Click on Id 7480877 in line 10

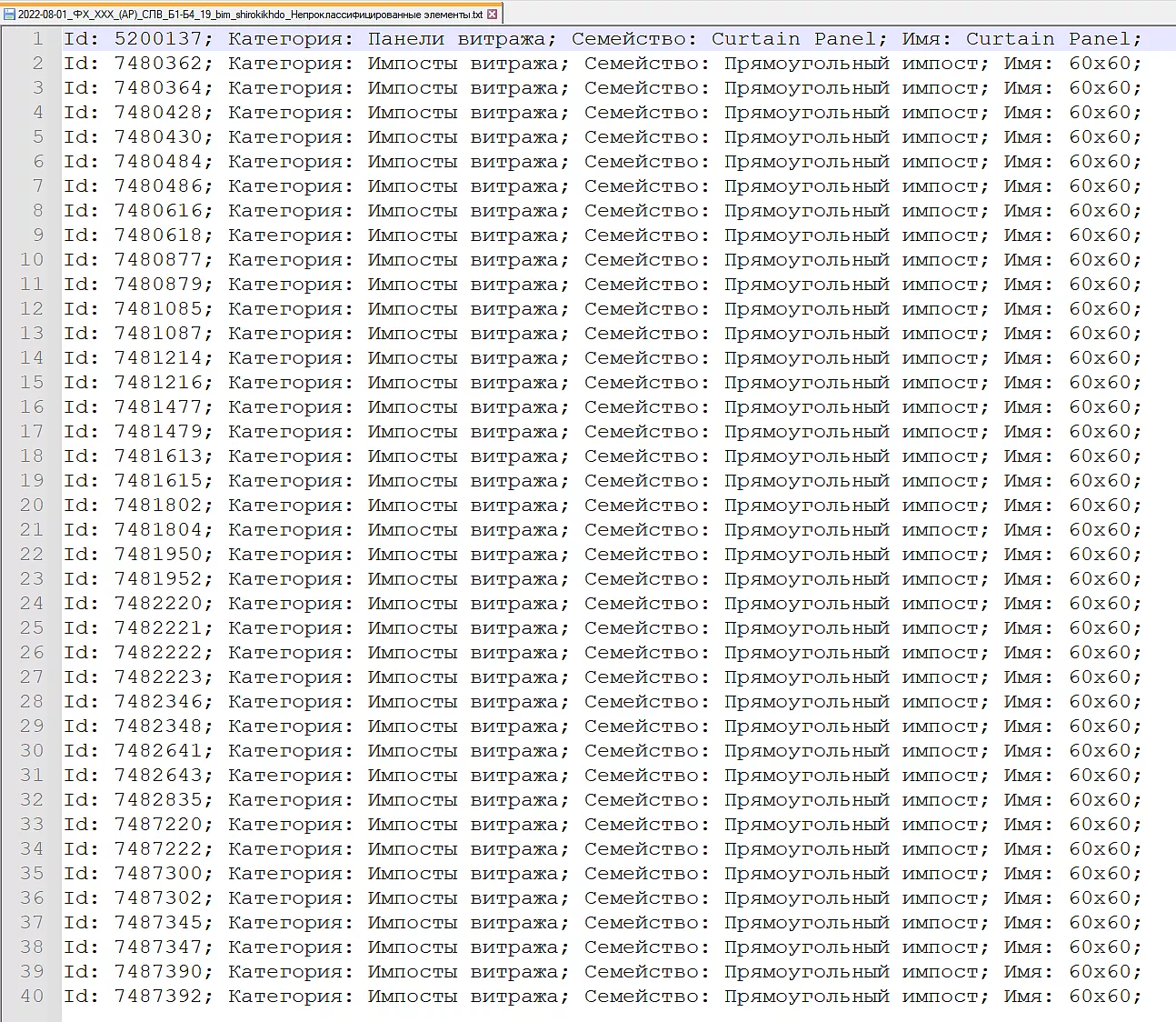pyautogui.click(x=158, y=260)
